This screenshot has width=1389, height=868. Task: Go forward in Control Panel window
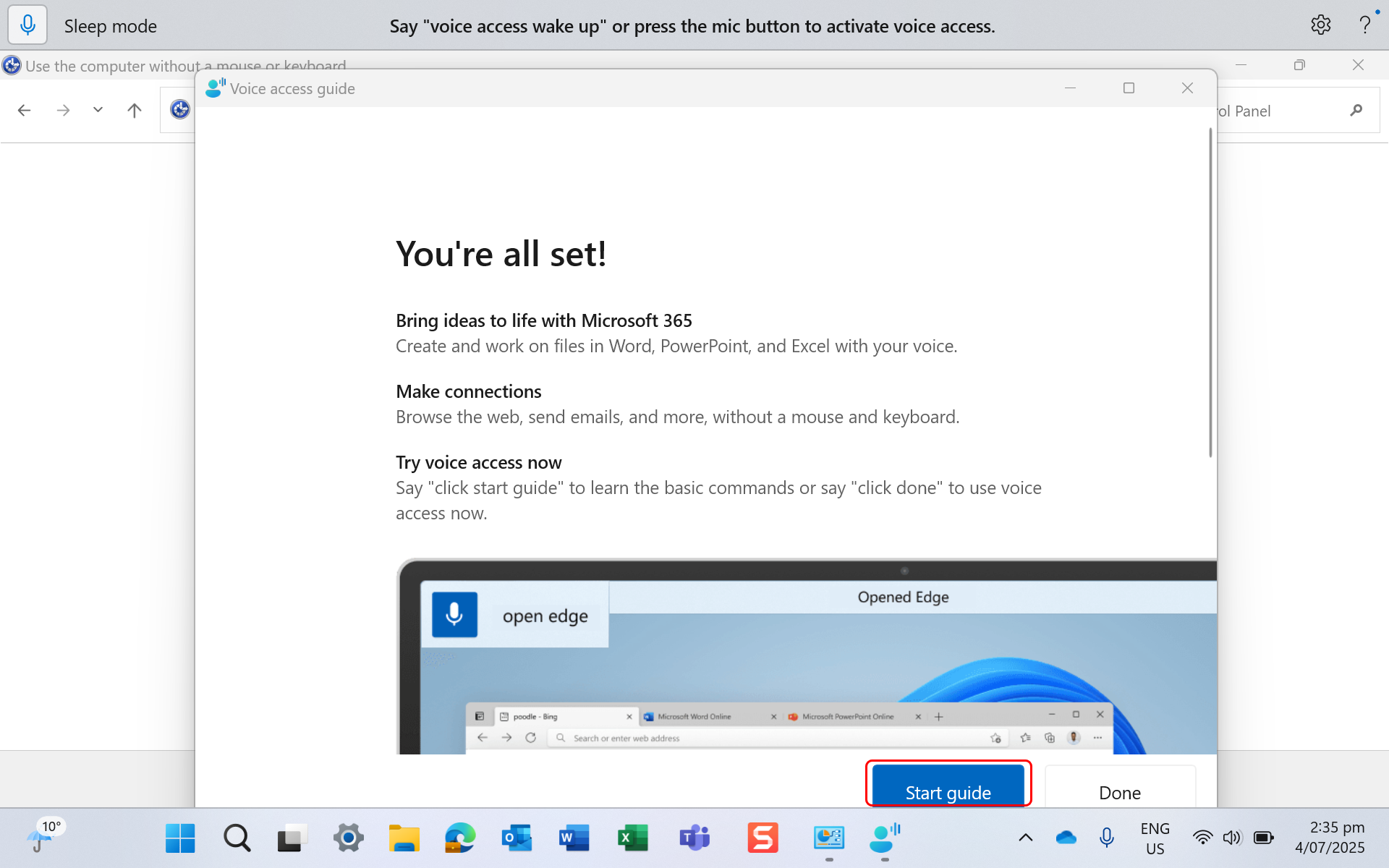(63, 111)
